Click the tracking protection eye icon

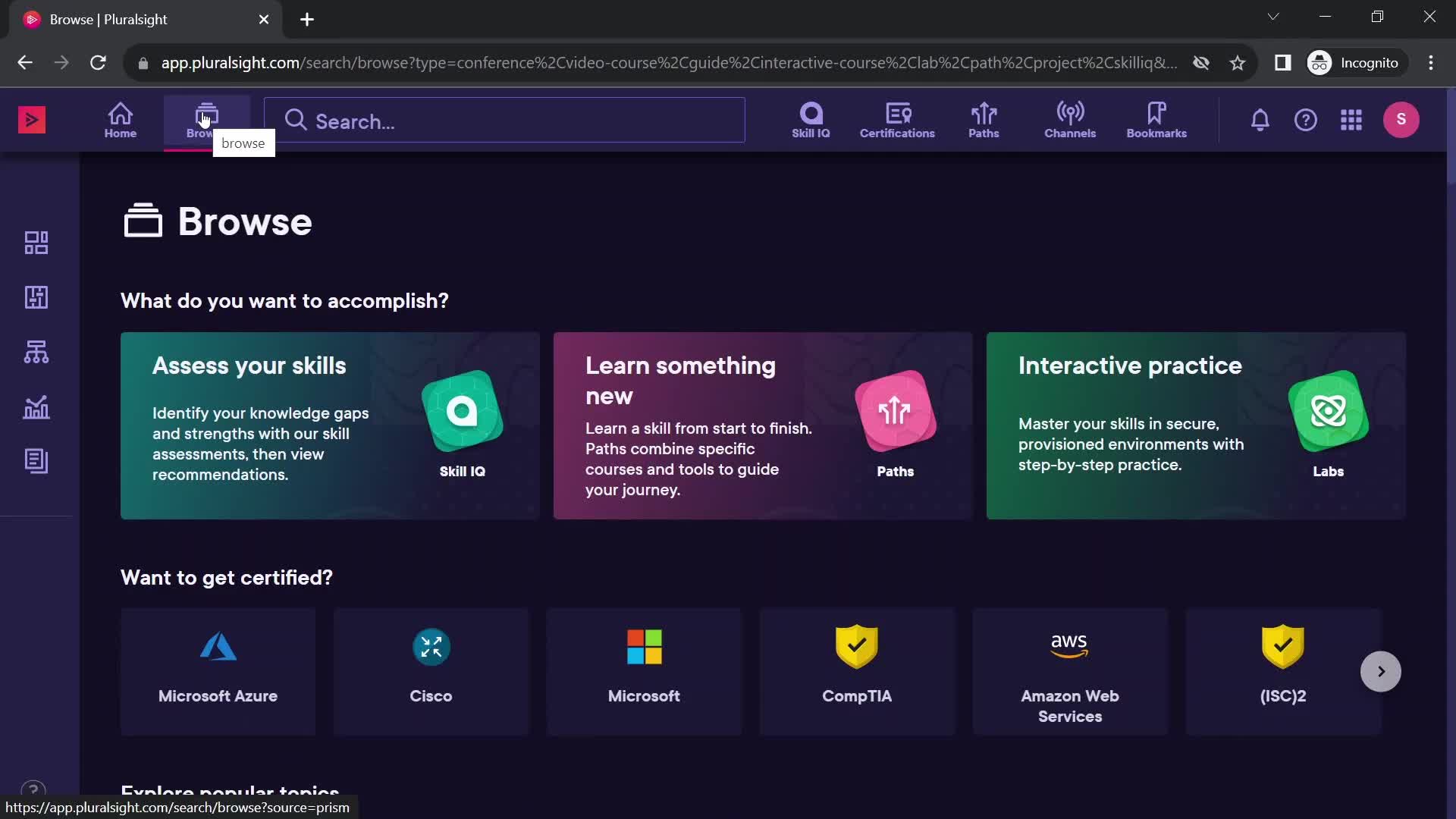click(1201, 63)
